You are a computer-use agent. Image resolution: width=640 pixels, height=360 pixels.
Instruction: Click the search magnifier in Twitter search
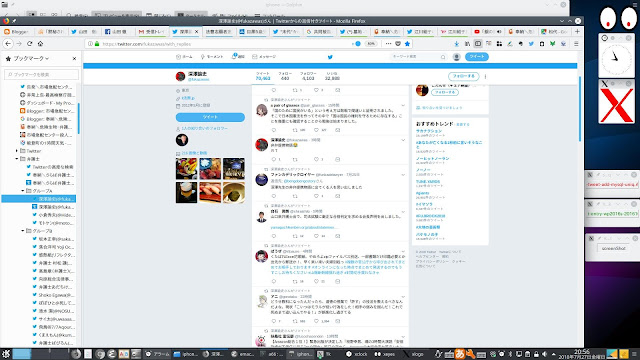click(443, 57)
